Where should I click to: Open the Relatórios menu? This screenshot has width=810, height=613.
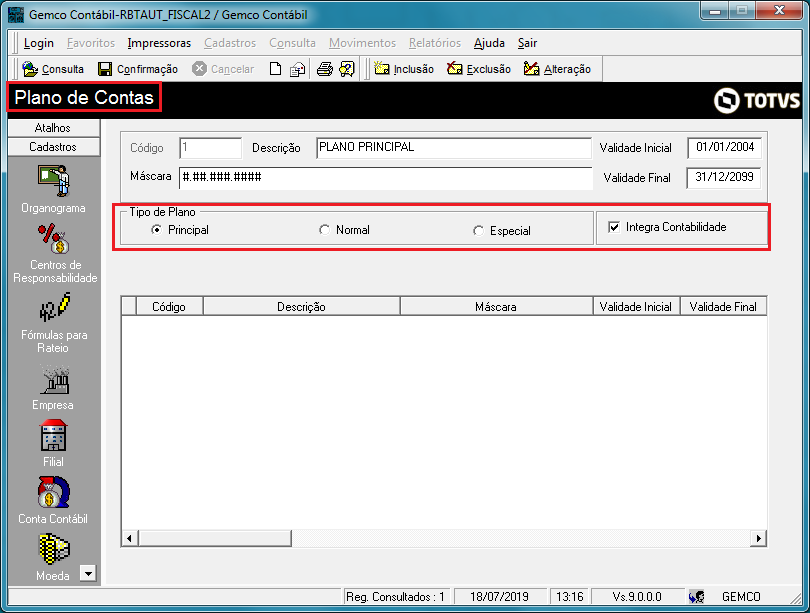pos(435,43)
